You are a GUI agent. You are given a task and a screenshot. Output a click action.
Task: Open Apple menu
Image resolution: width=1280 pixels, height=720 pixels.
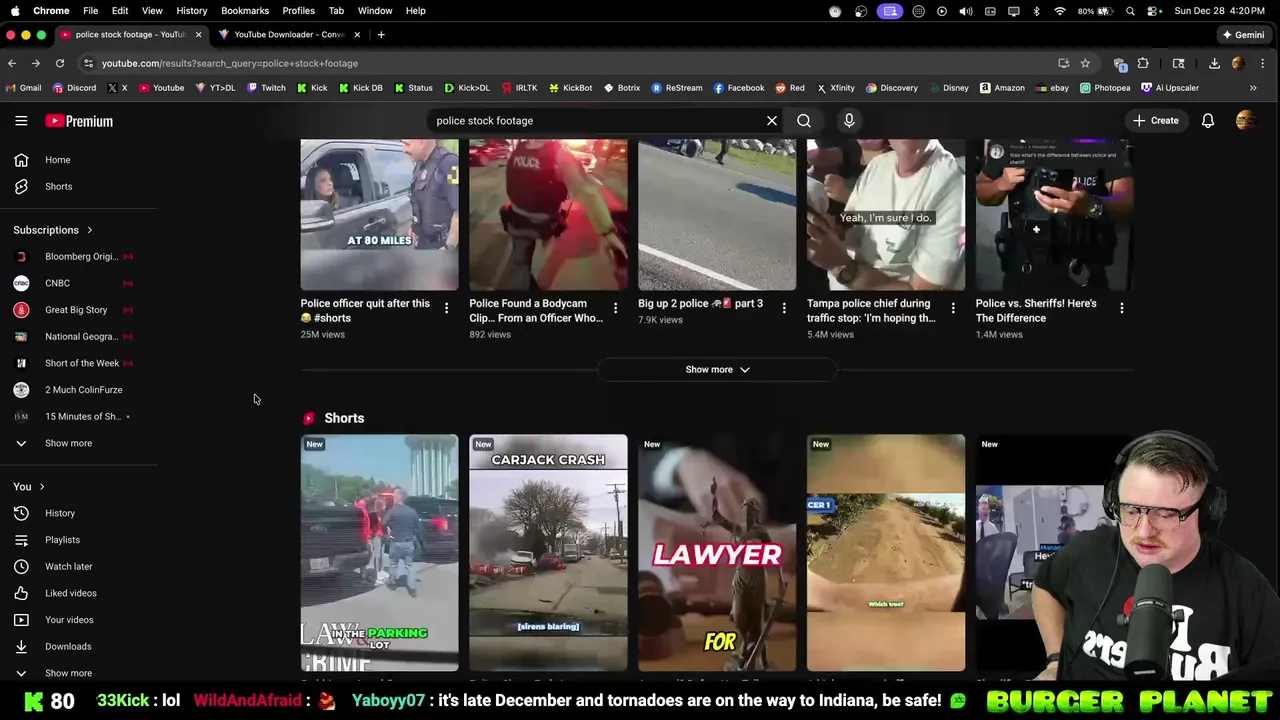[15, 10]
